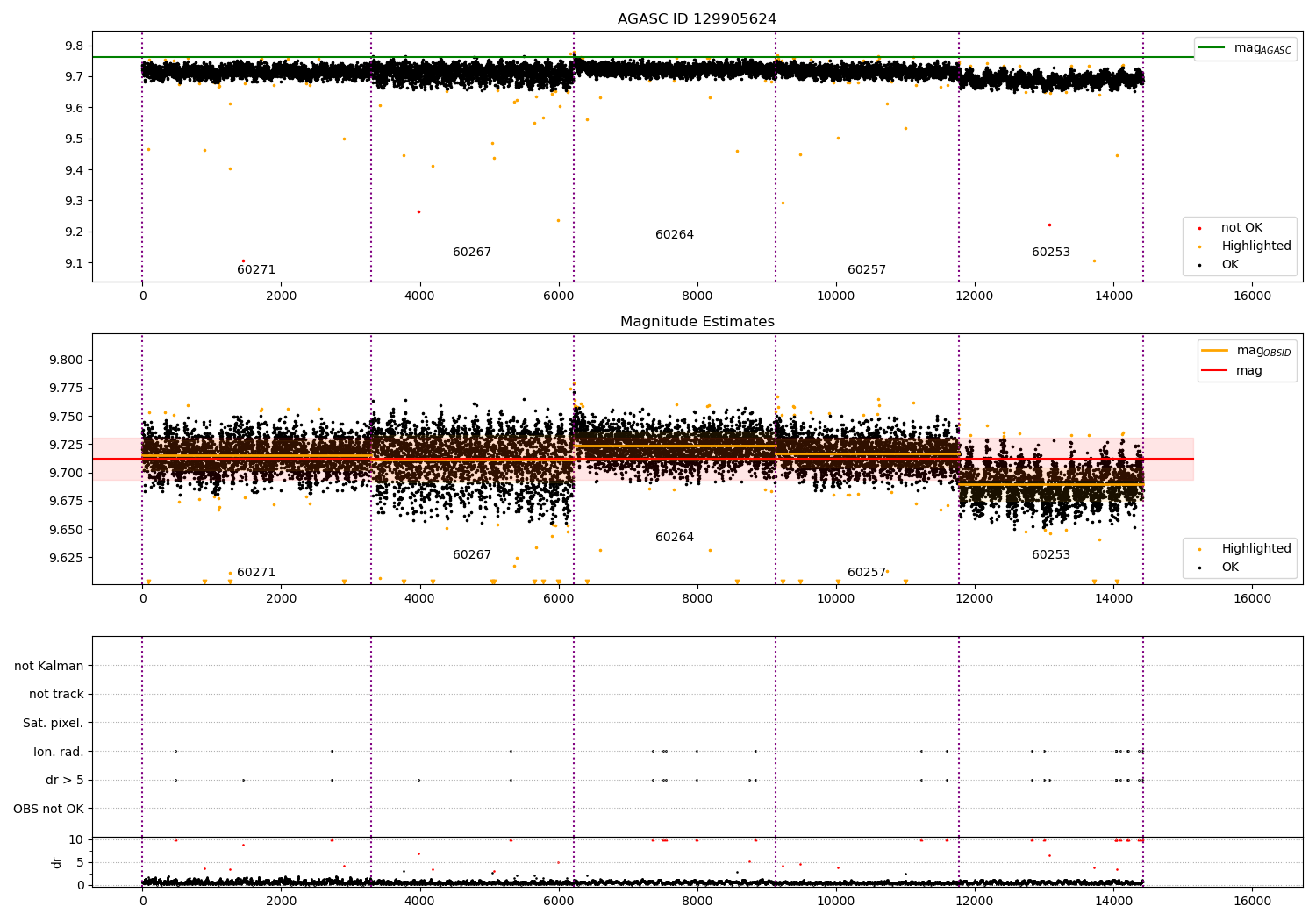Click the 9.800 y-tick label
The image size is (1316, 921).
pyautogui.click(x=67, y=360)
